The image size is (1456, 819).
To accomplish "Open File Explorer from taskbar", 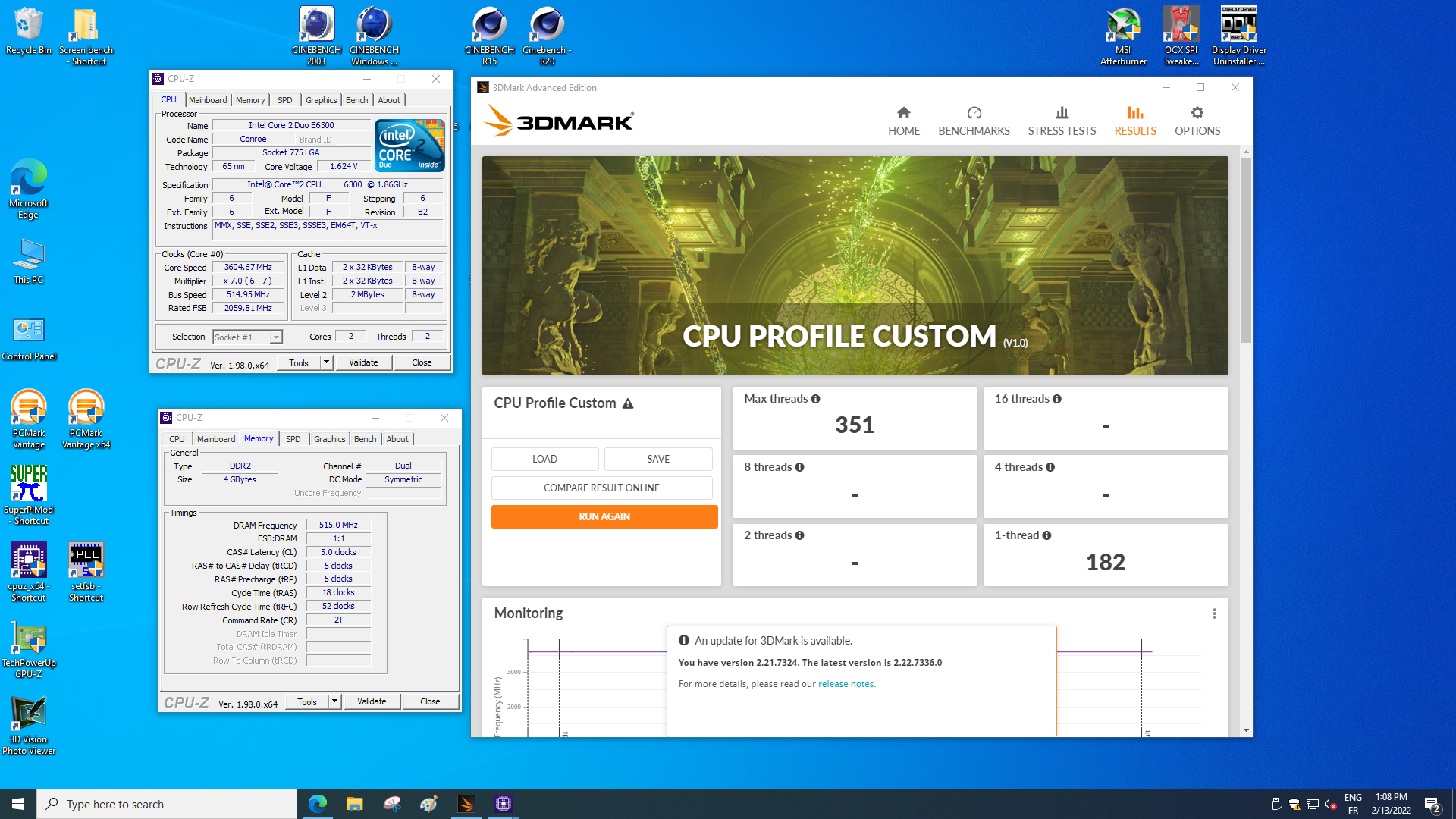I will pos(354,804).
